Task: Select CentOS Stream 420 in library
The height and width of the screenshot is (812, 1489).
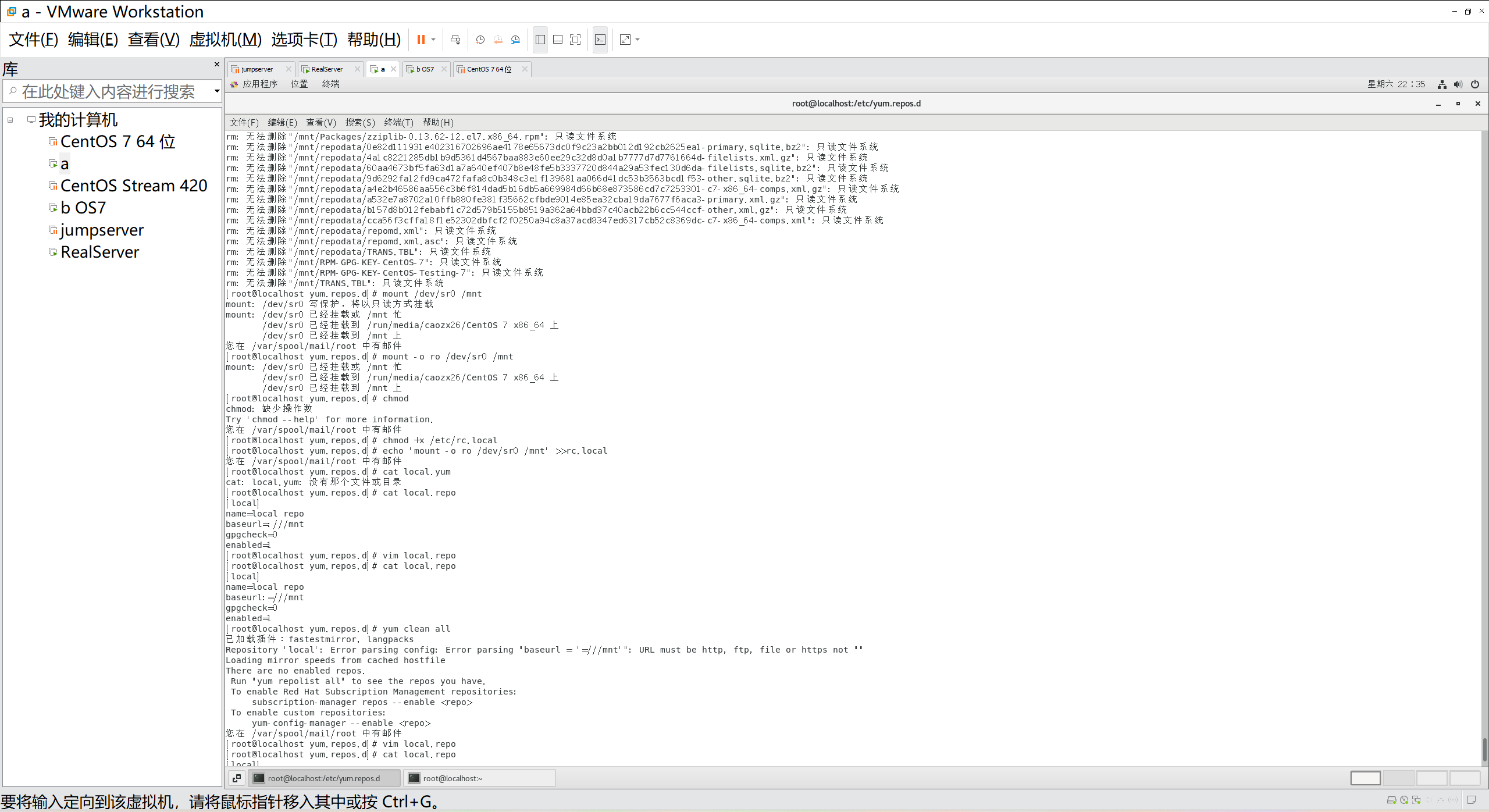Action: [133, 186]
